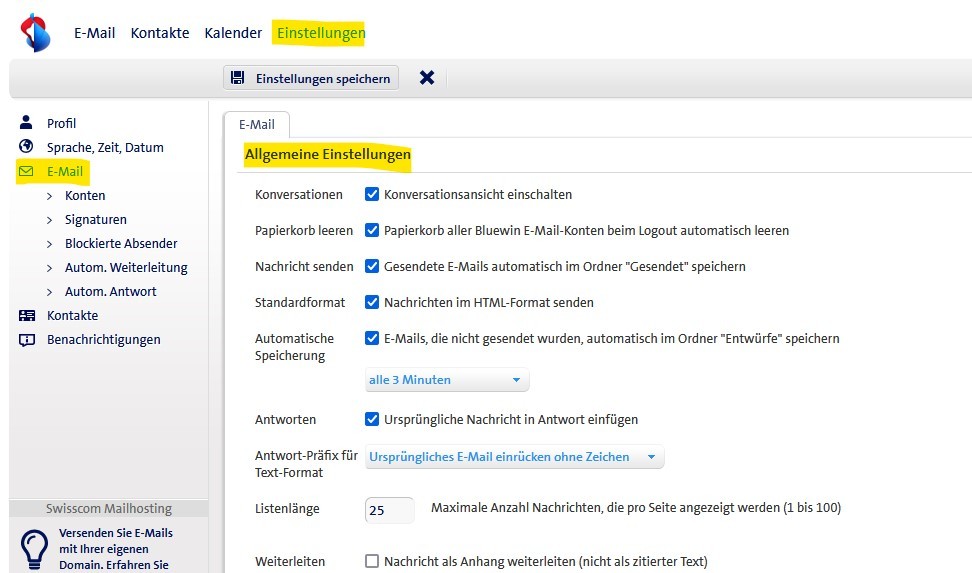Click the envelope icon for E-Mail settings

point(27,171)
